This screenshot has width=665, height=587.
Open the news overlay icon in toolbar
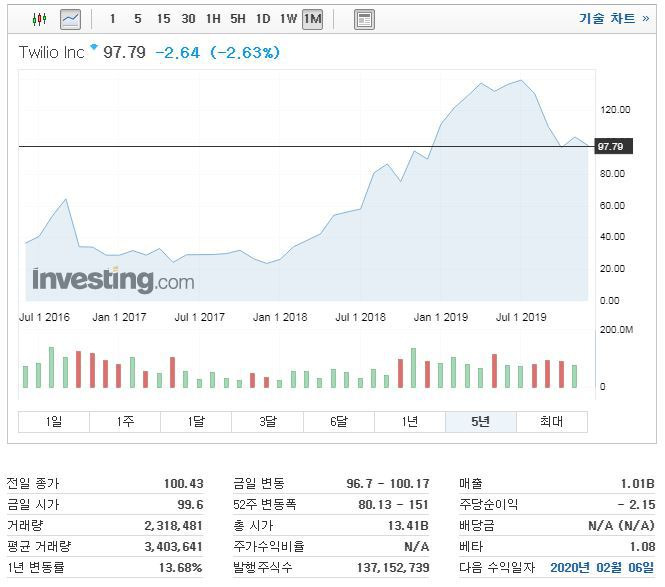[364, 19]
